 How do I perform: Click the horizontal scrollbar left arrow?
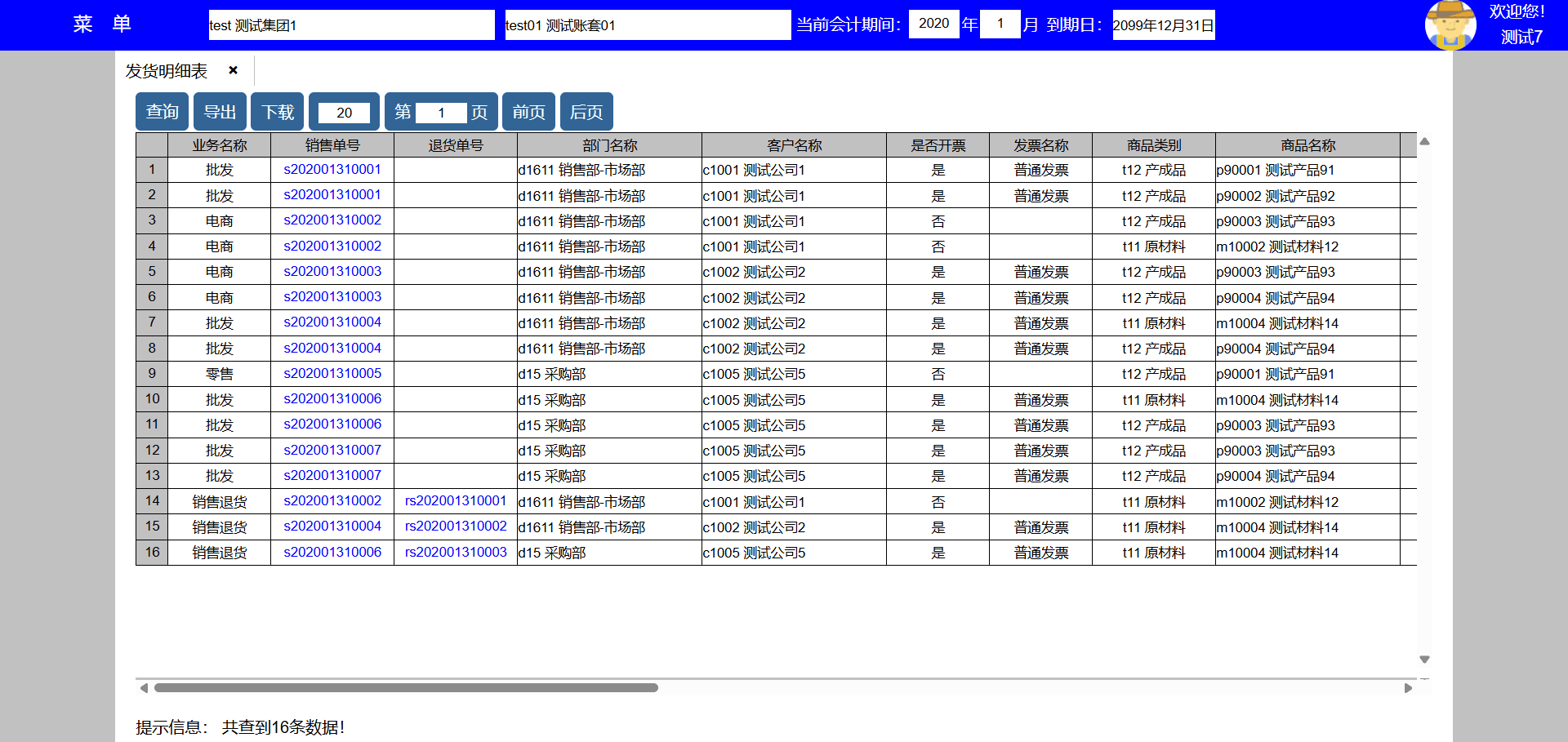[144, 688]
